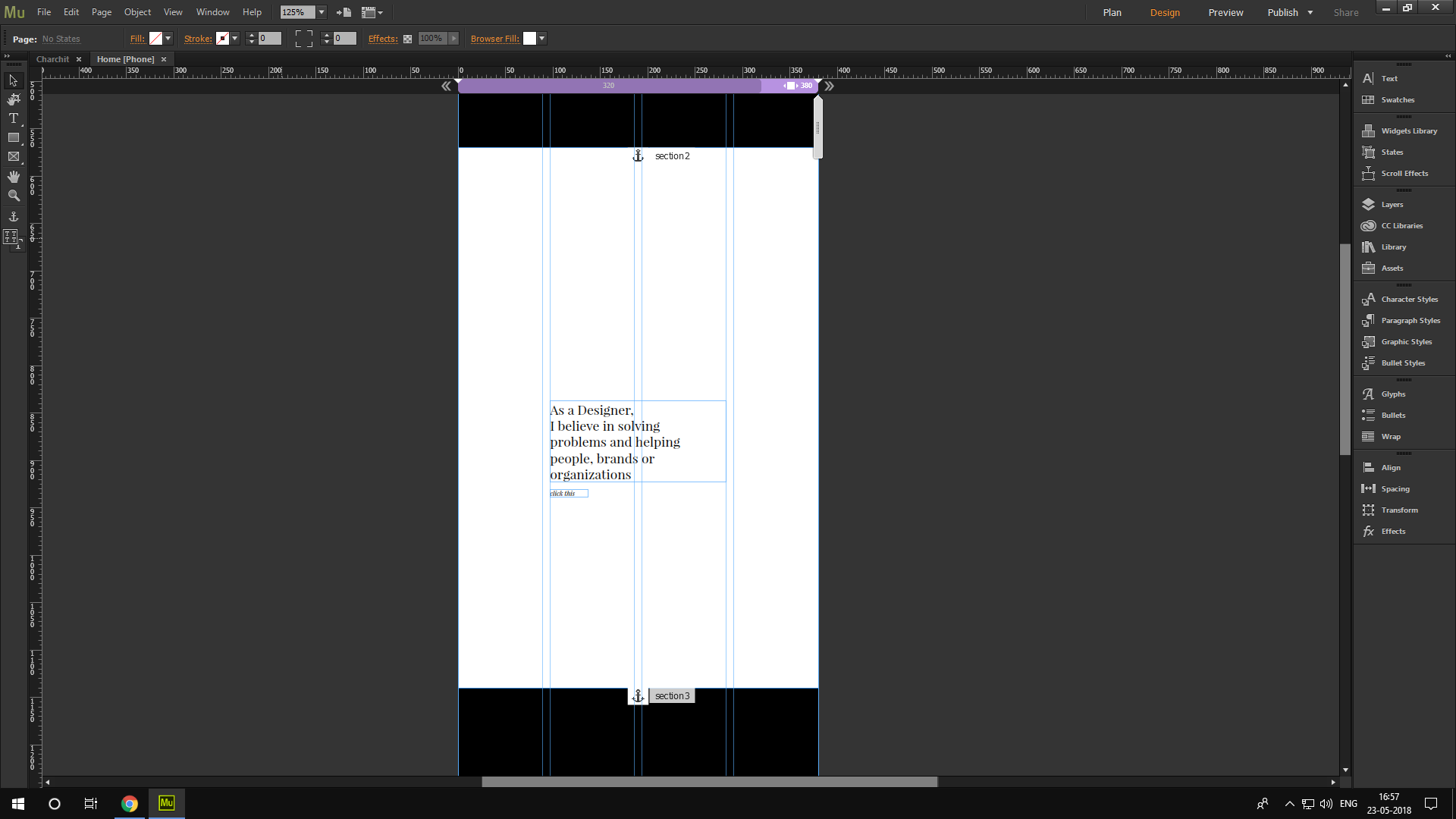Open the Effects percentage dropdown

point(454,38)
